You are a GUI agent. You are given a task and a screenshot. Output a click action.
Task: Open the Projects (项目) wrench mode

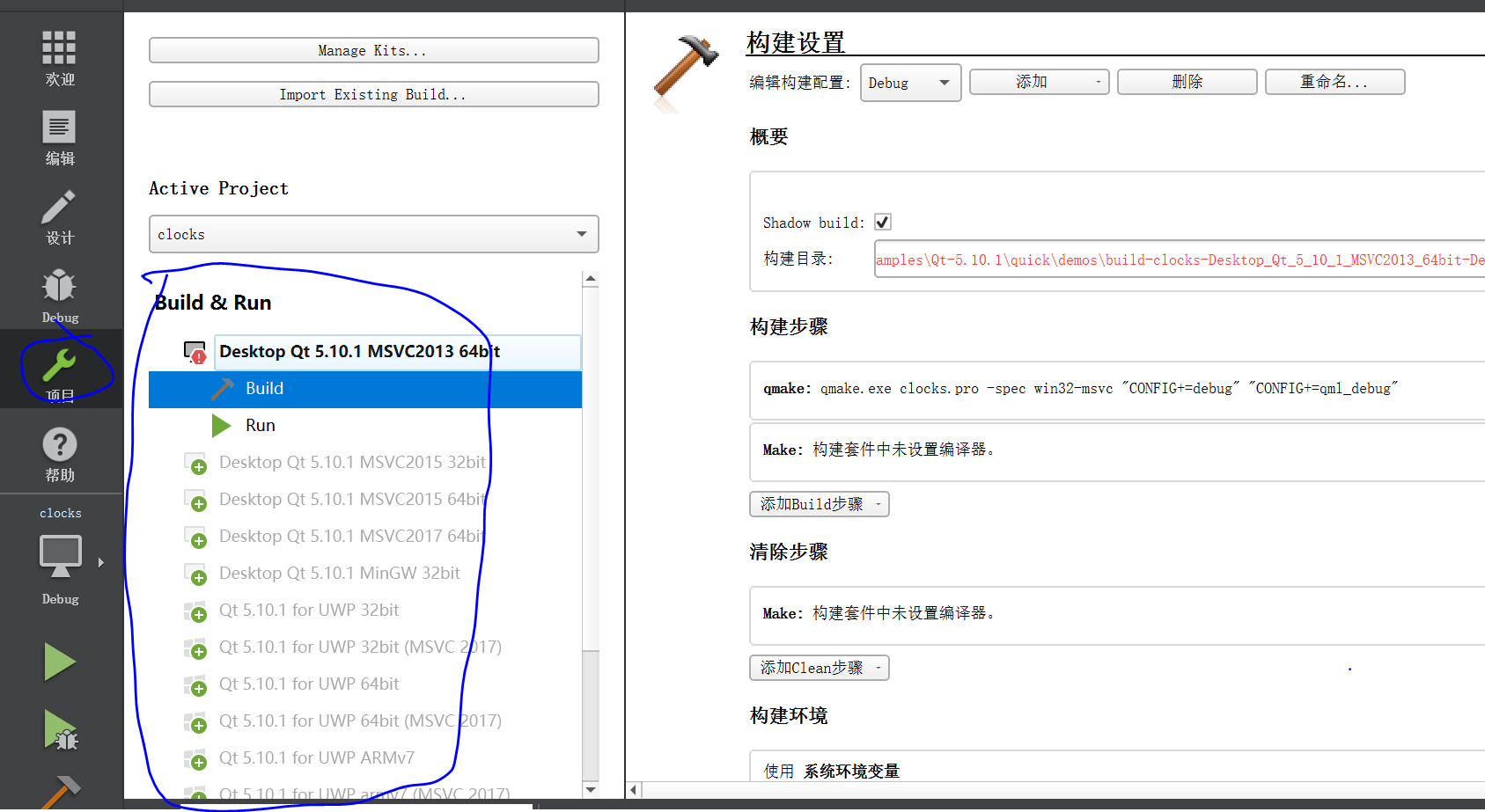[x=60, y=369]
